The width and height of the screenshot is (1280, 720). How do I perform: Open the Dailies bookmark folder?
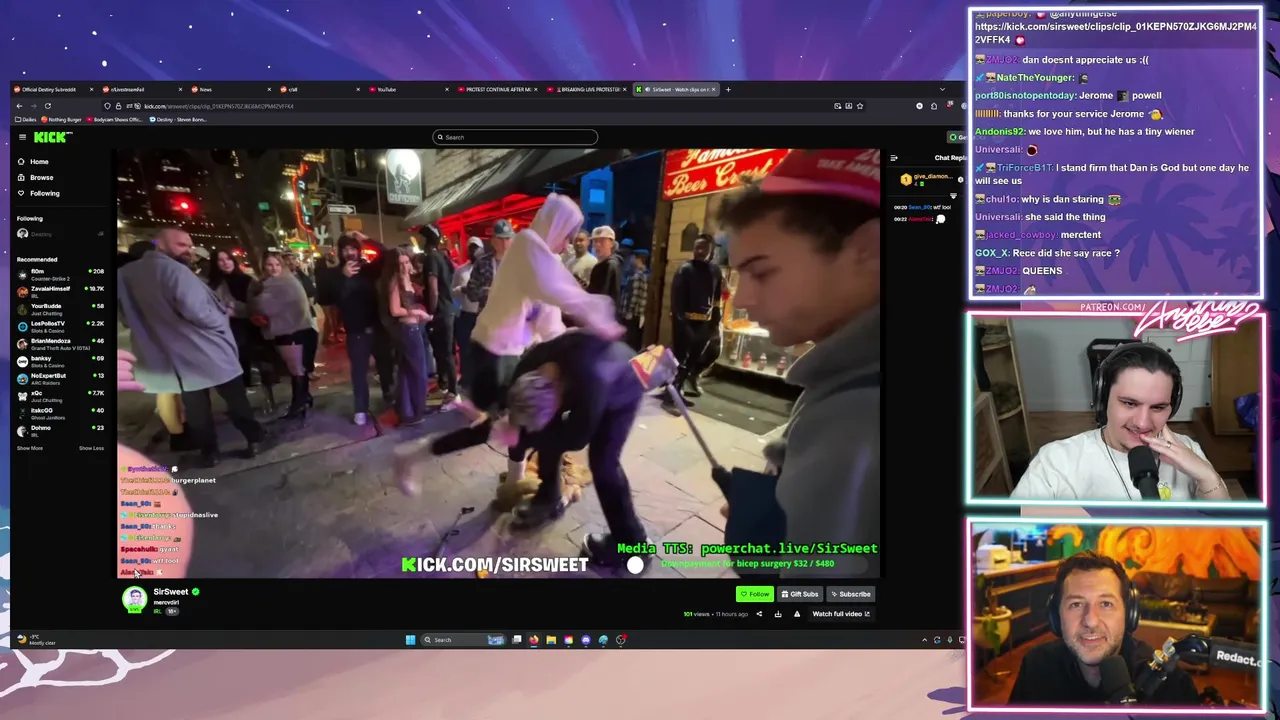pyautogui.click(x=24, y=119)
